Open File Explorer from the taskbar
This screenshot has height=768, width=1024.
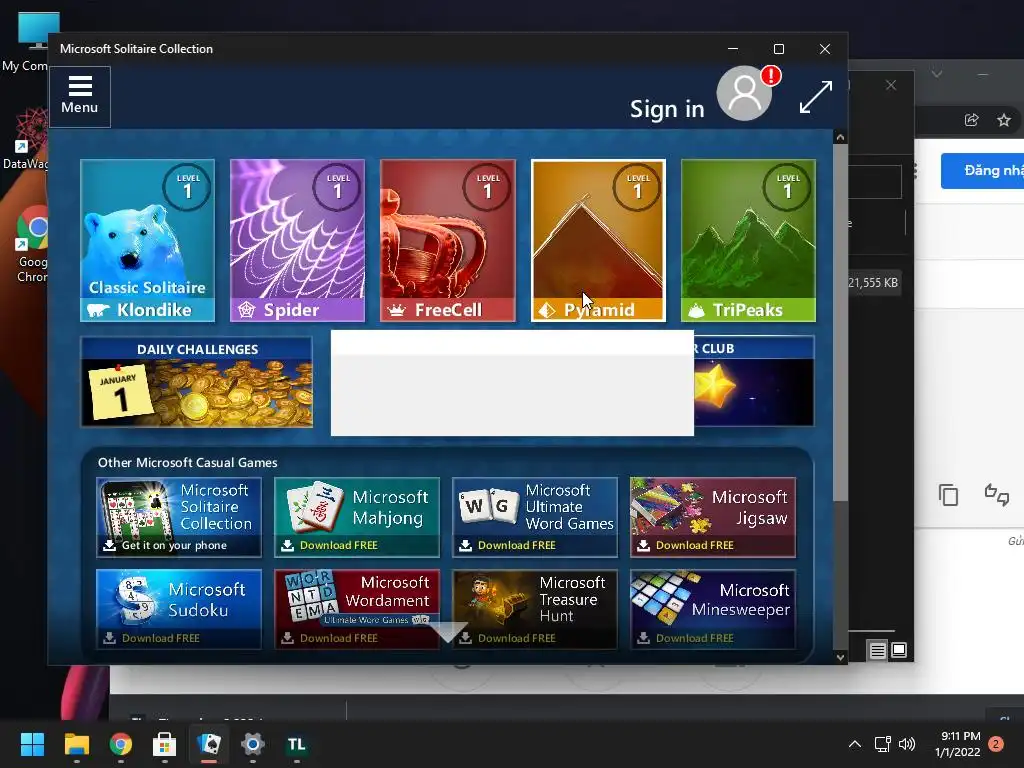(x=76, y=744)
